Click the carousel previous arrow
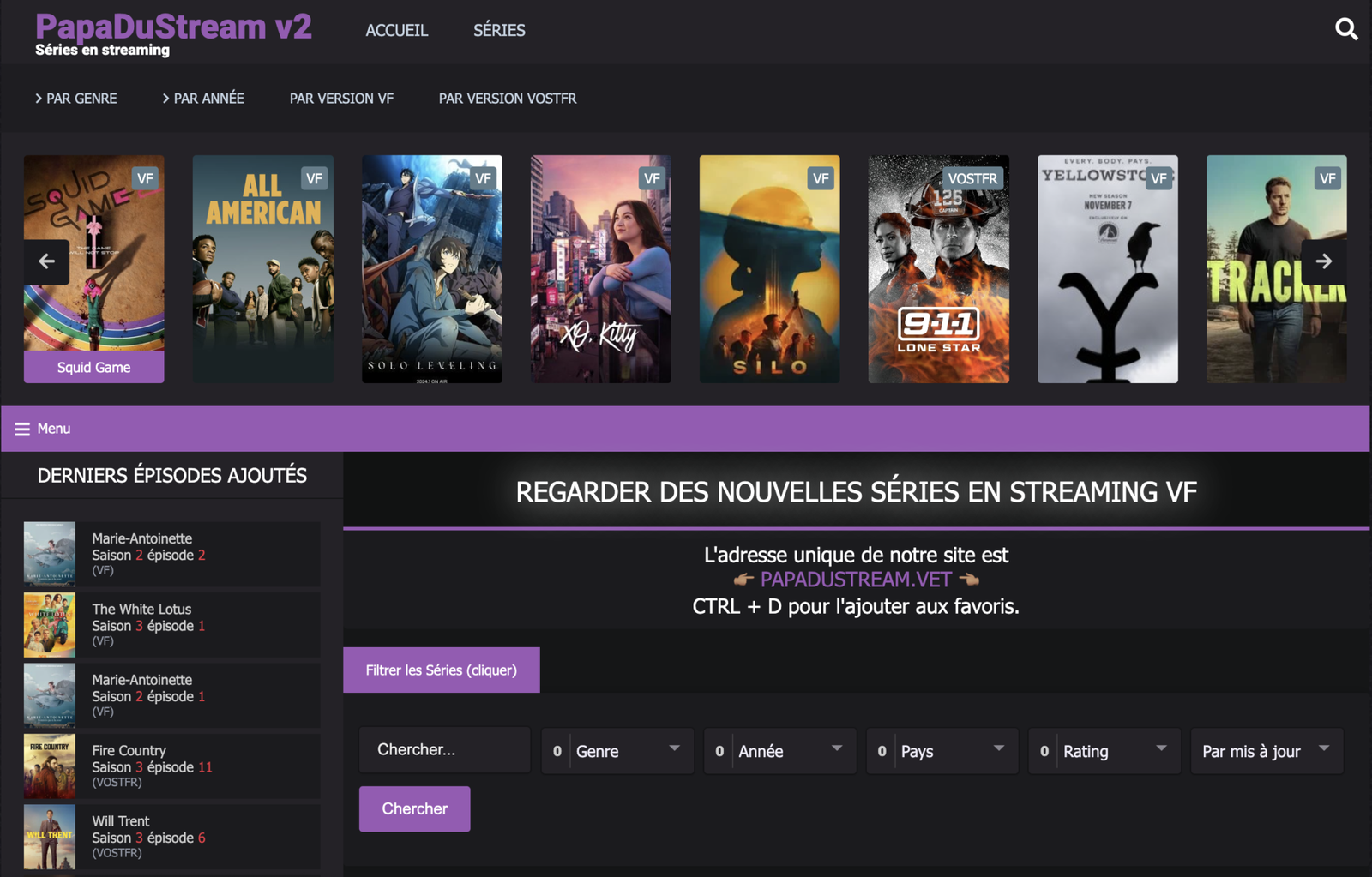Image resolution: width=1372 pixels, height=877 pixels. pos(47,261)
